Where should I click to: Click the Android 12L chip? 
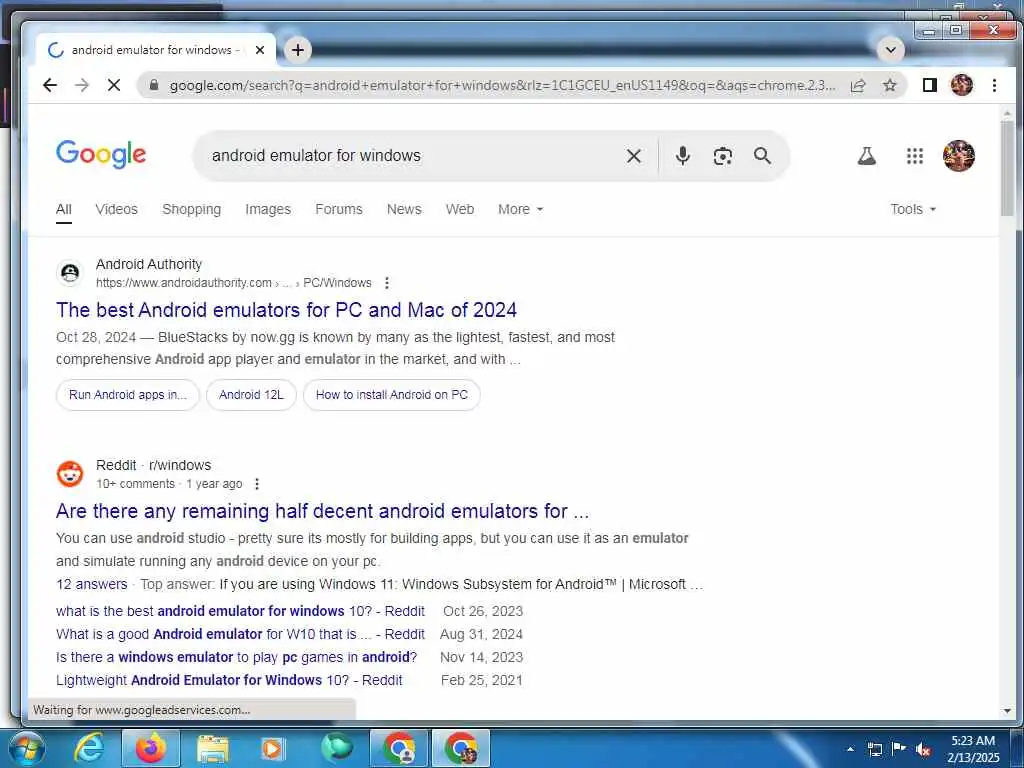[251, 394]
